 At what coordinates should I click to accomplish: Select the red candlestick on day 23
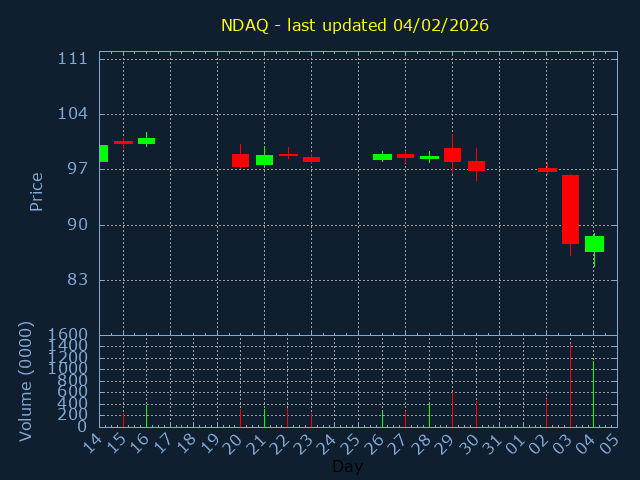point(311,160)
